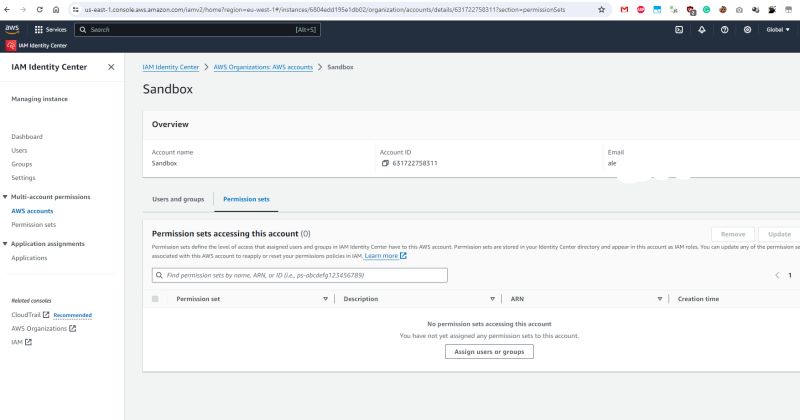Click the site information icon in address bar
Image resolution: width=800 pixels, height=420 pixels.
76,10
